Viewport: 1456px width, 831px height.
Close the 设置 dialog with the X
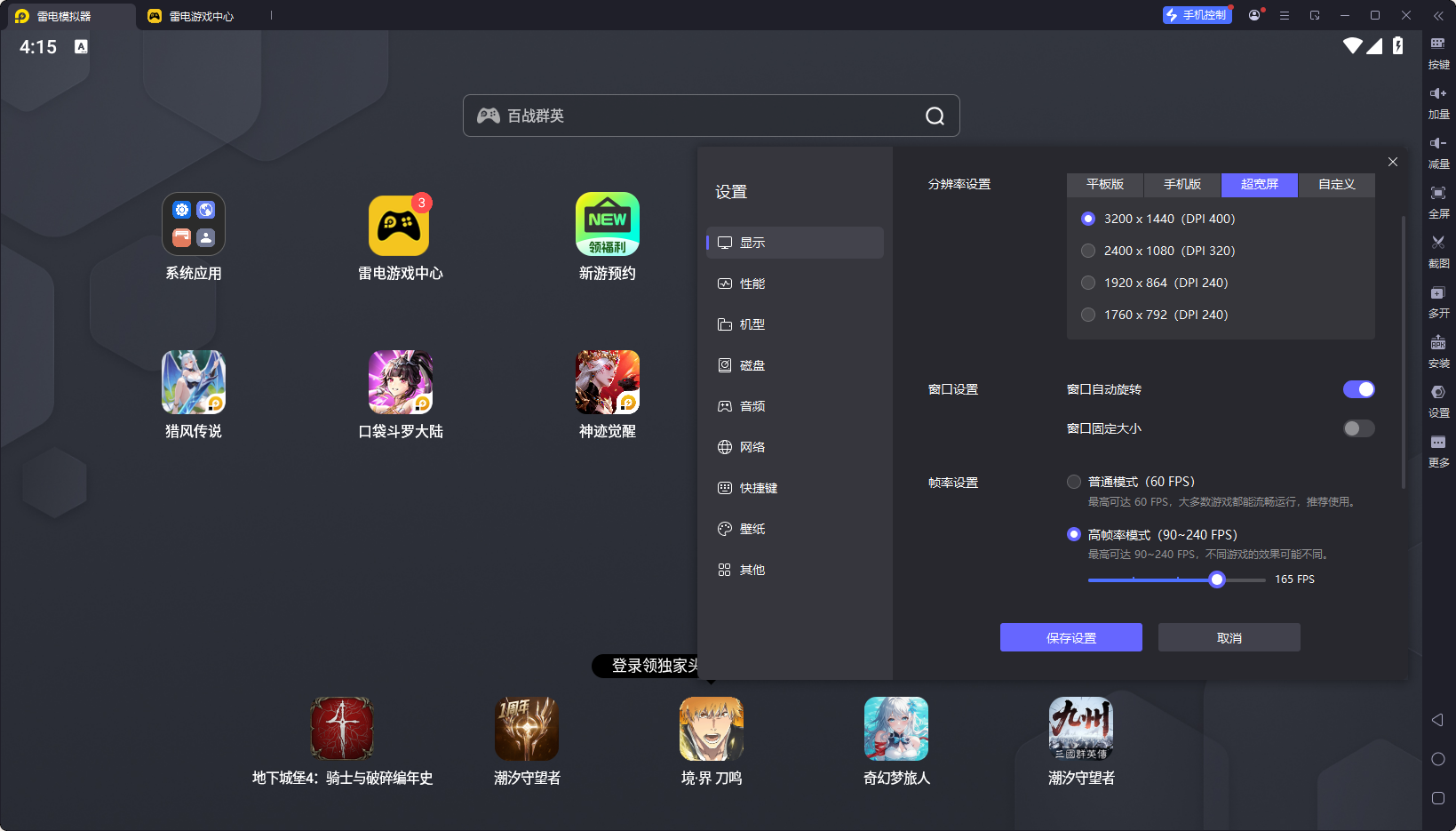tap(1393, 162)
